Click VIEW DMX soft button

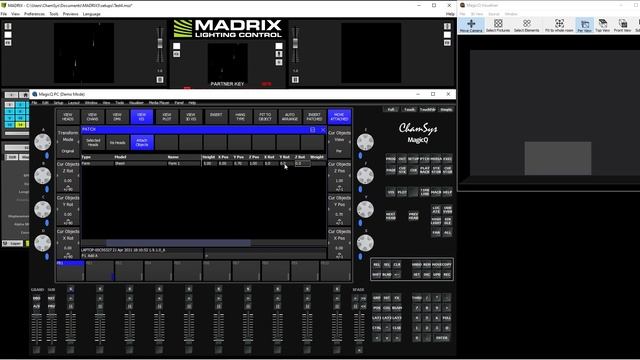pos(117,117)
